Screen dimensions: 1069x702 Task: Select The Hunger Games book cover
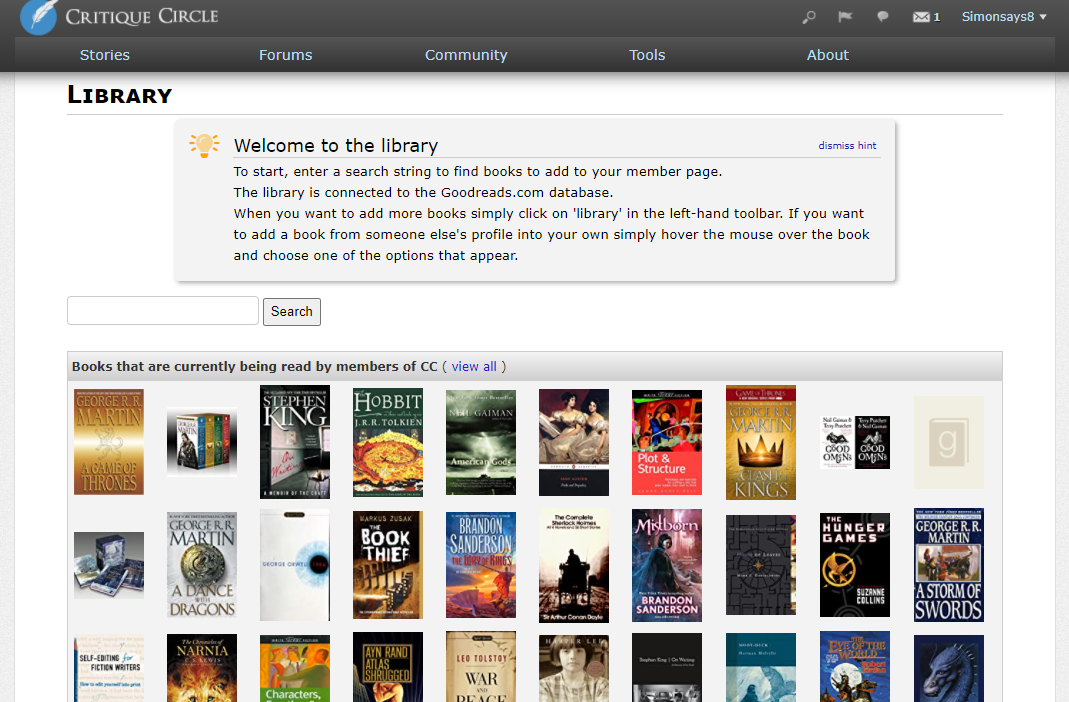[854, 565]
